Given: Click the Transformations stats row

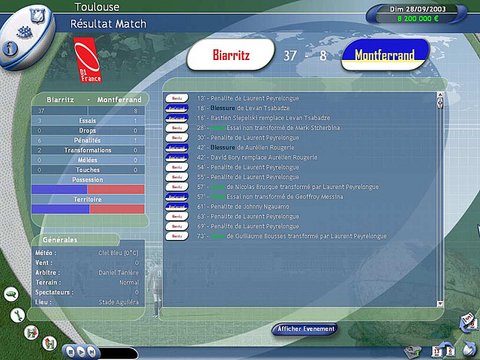Looking at the screenshot, I should click(88, 150).
